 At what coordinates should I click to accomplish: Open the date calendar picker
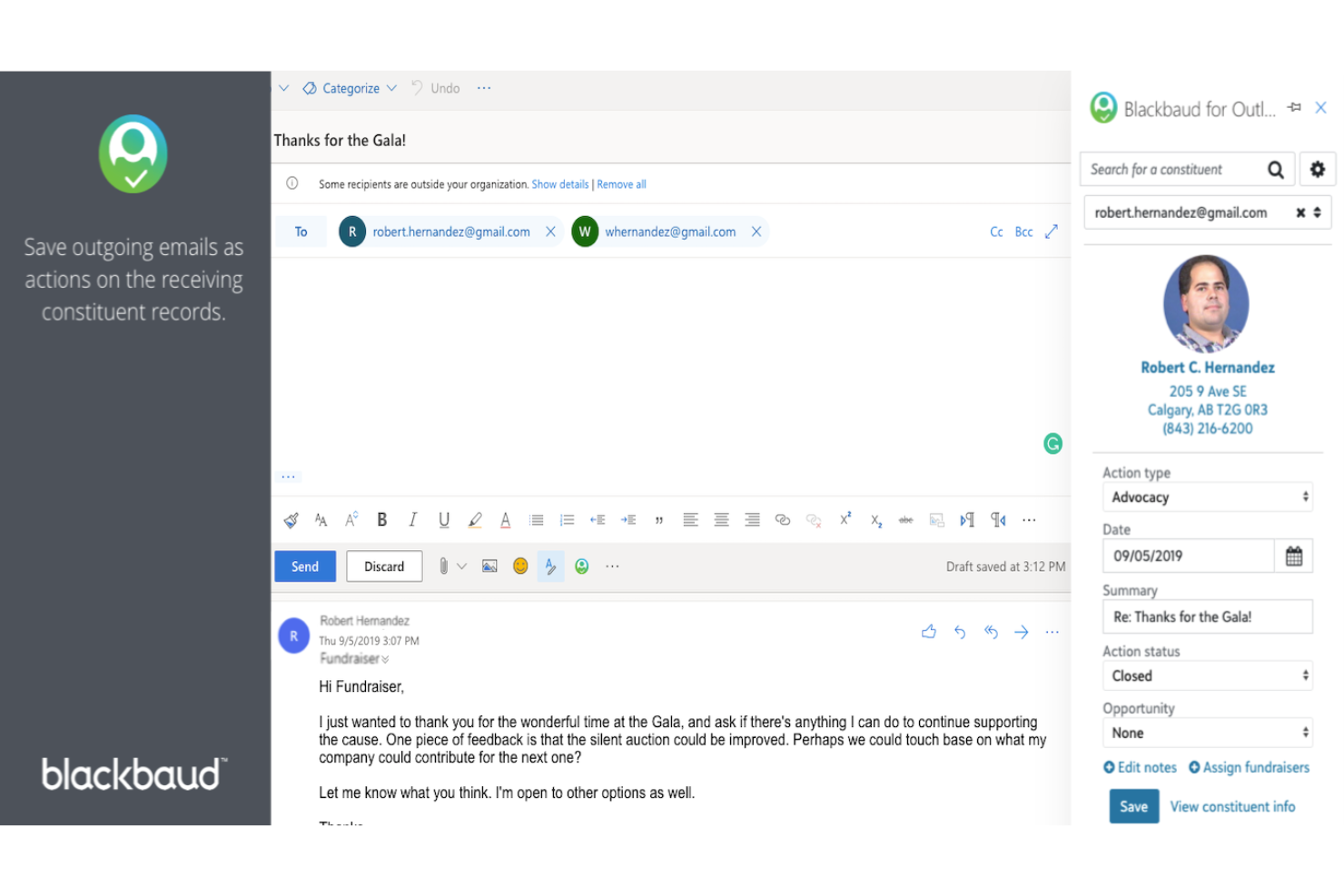[1294, 556]
